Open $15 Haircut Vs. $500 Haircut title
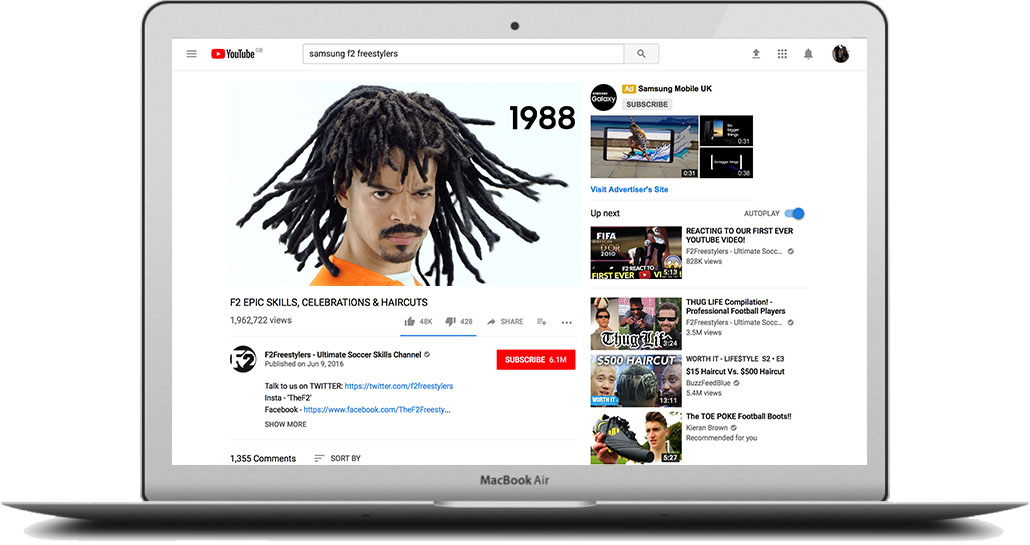 (735, 372)
